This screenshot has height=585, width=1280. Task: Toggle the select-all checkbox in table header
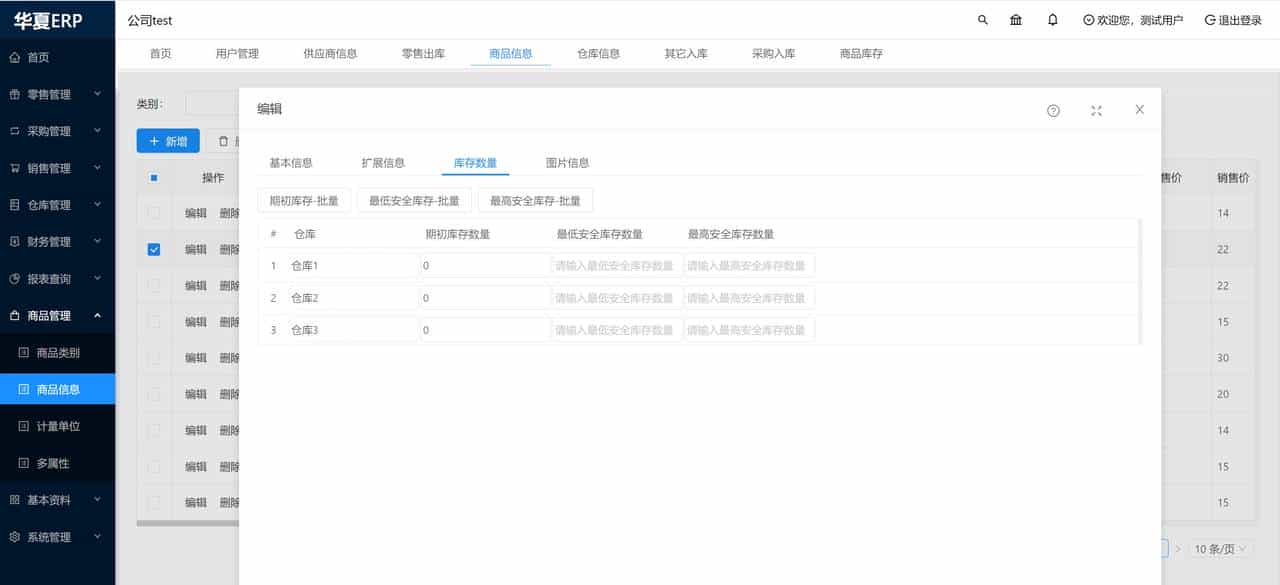(x=154, y=176)
